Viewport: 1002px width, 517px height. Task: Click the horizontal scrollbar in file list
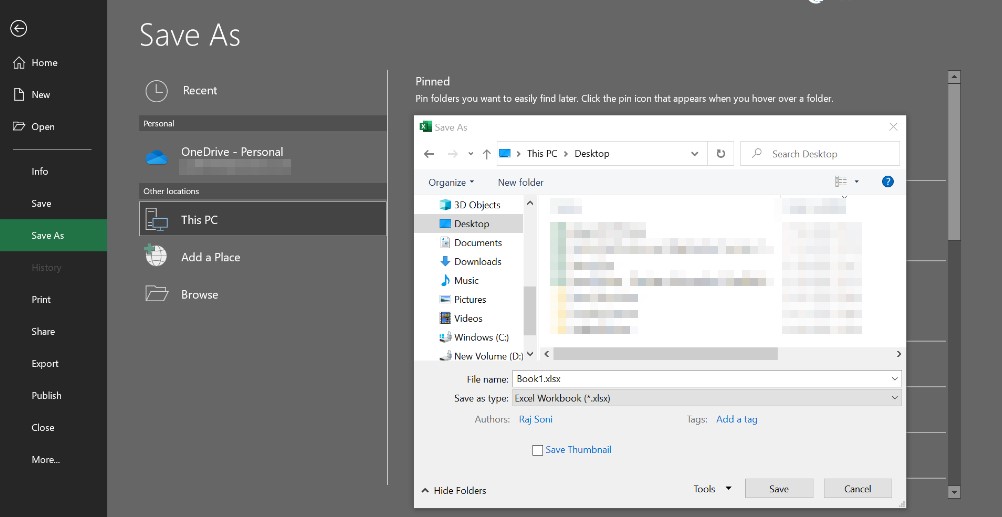coord(665,354)
